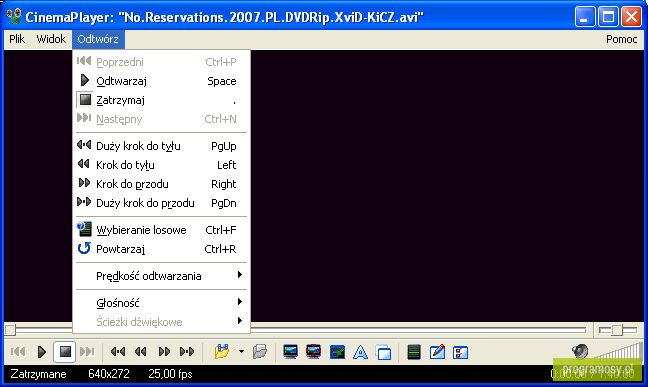The height and width of the screenshot is (387, 648).
Task: Minimize the CinemaPlayer window
Action: click(x=585, y=17)
